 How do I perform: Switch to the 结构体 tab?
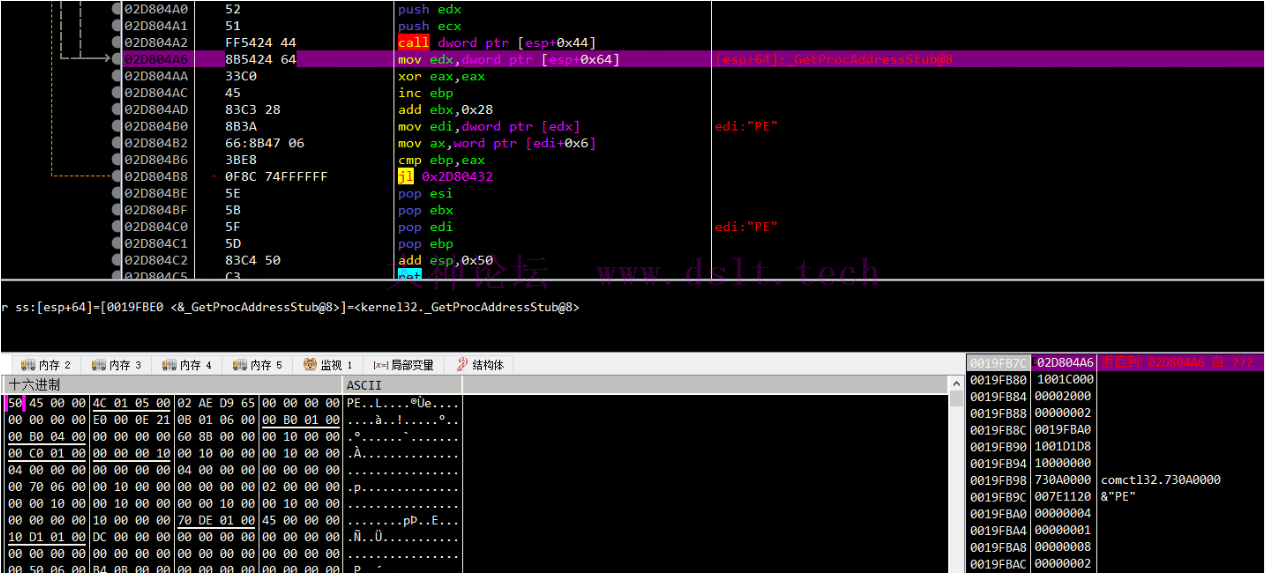(487, 365)
